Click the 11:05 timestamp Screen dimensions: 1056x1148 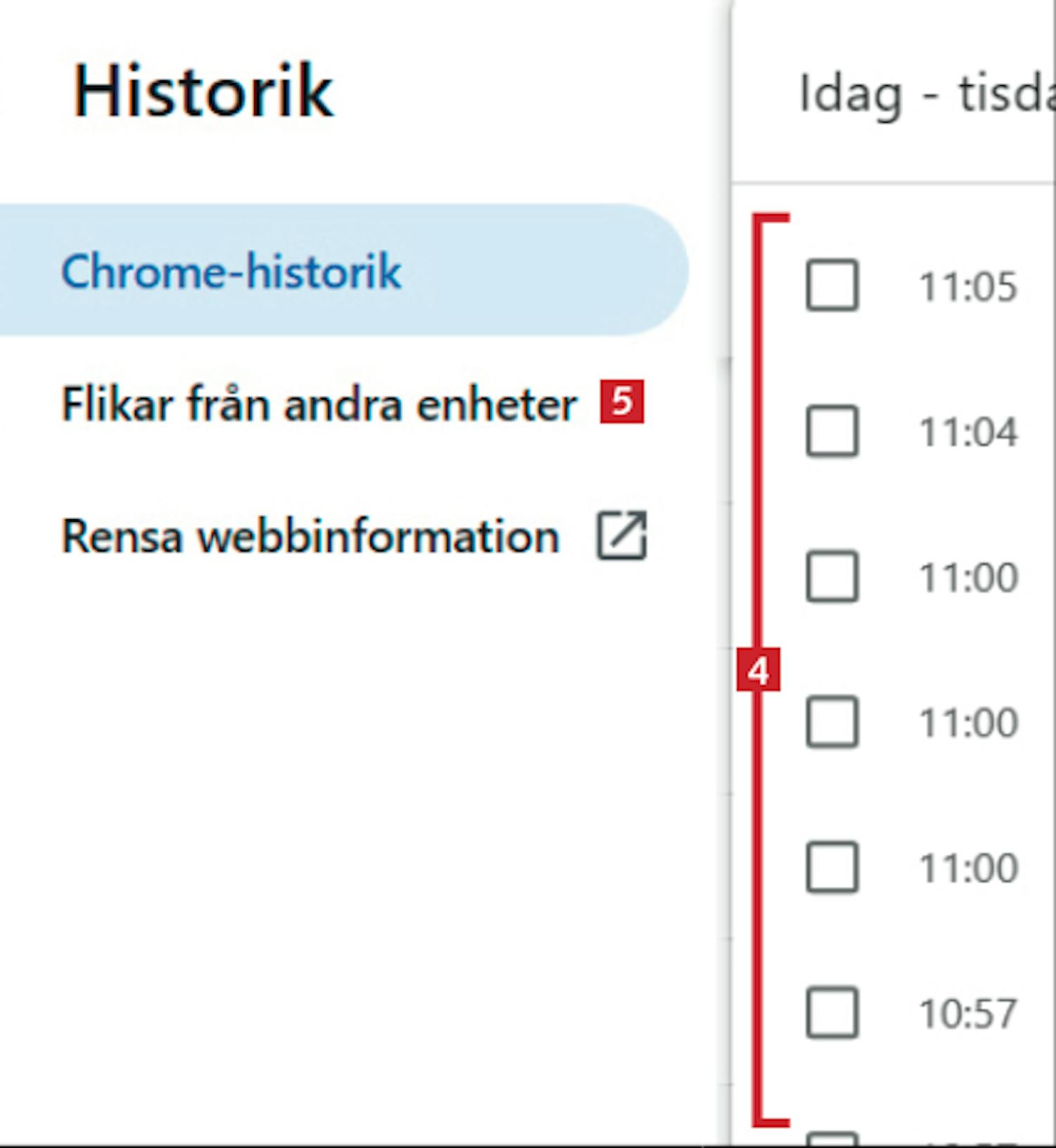click(968, 287)
